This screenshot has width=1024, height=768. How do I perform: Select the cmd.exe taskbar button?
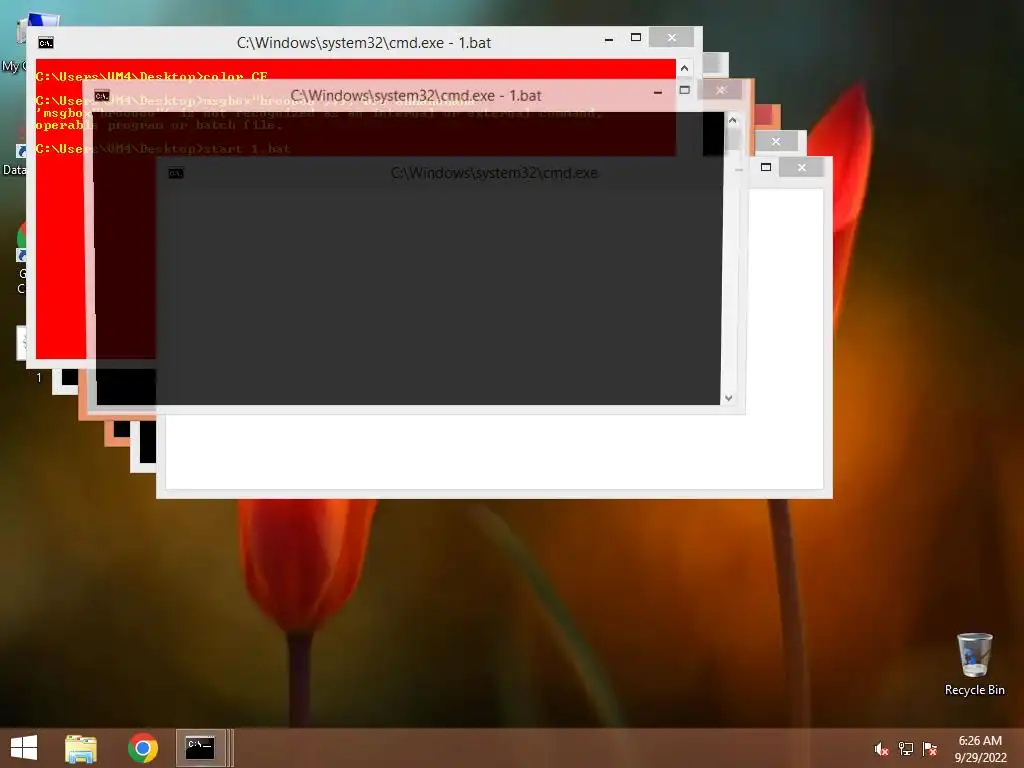pos(200,748)
